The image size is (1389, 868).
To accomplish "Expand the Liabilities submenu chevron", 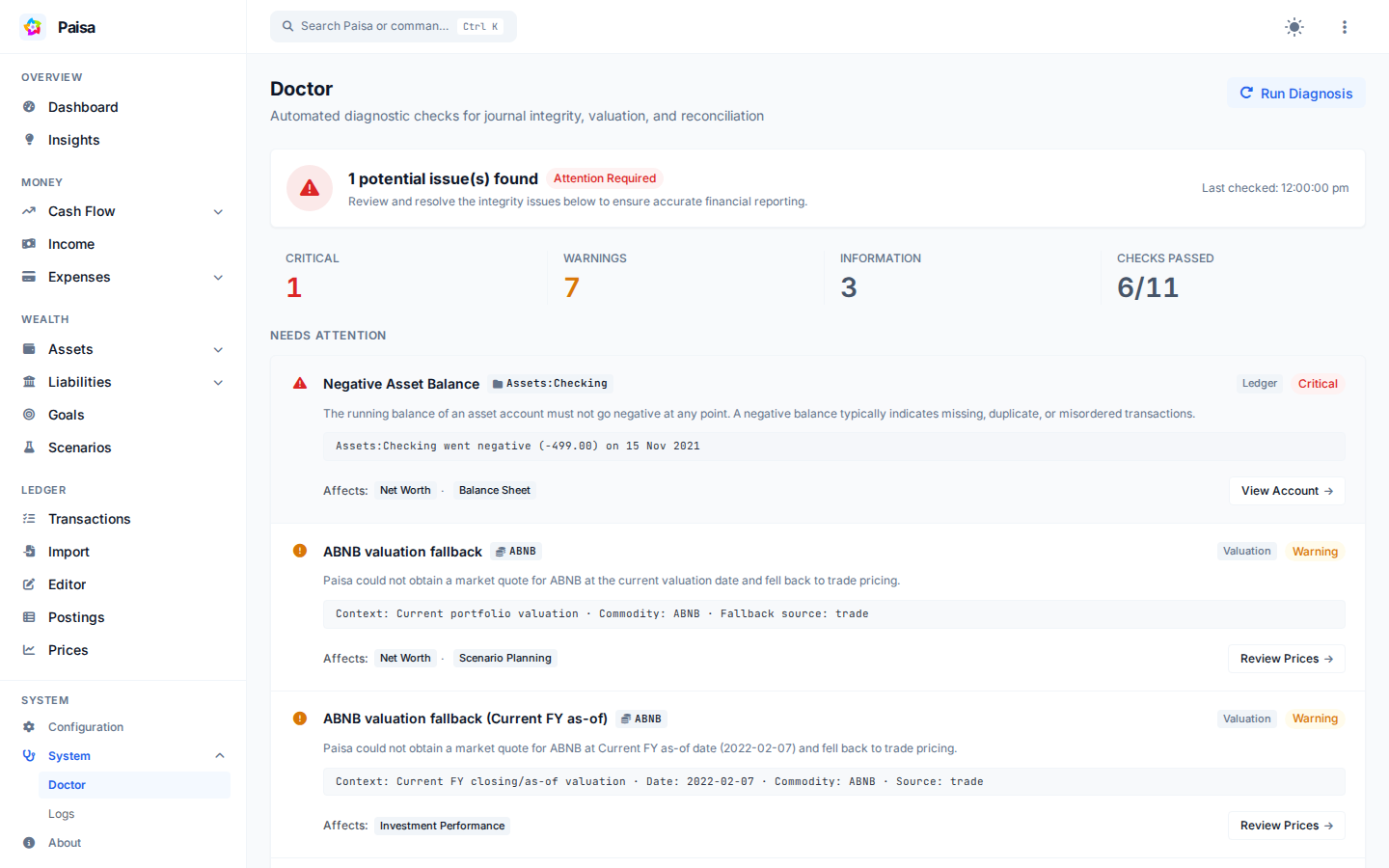I will point(219,383).
